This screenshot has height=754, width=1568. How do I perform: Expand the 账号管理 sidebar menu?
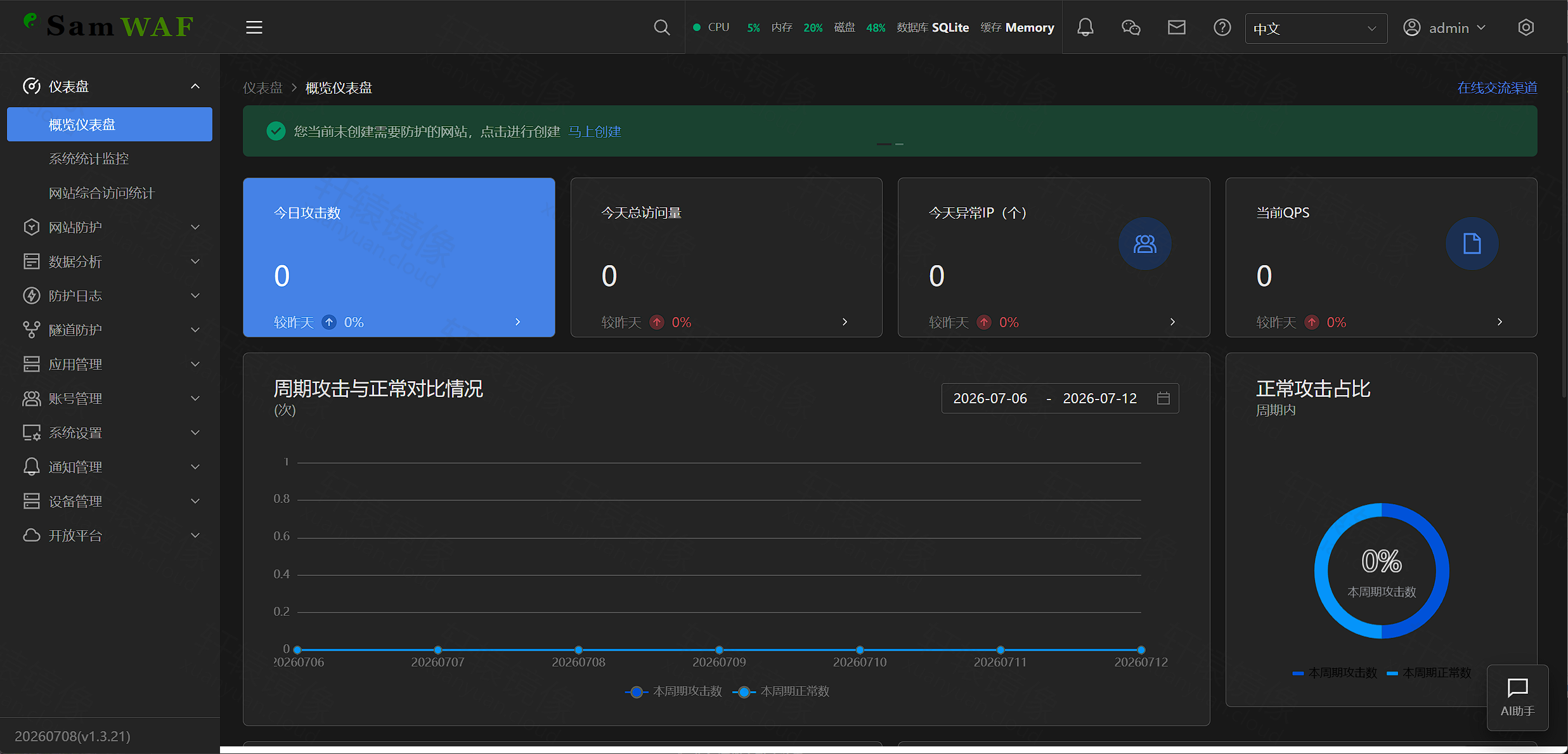pyautogui.click(x=110, y=398)
